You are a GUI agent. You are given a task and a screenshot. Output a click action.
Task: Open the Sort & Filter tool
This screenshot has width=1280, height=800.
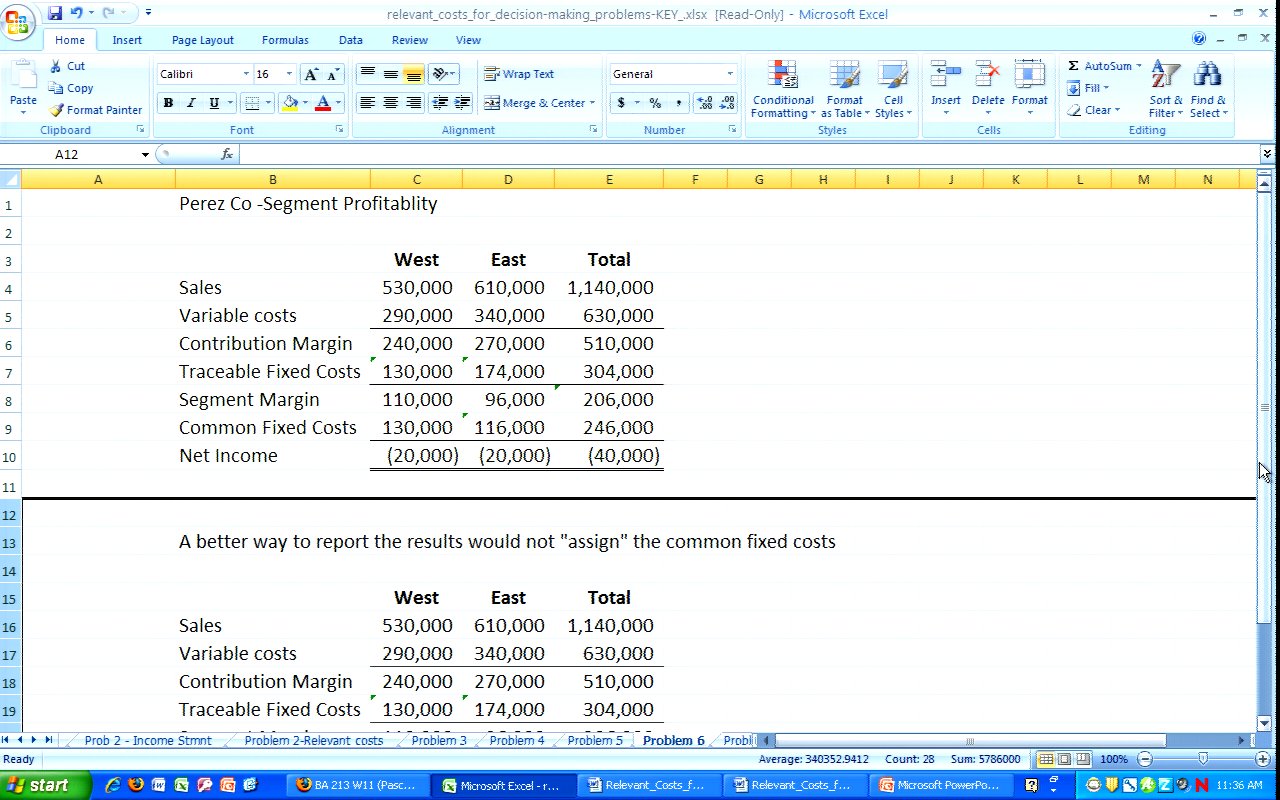coord(1165,76)
